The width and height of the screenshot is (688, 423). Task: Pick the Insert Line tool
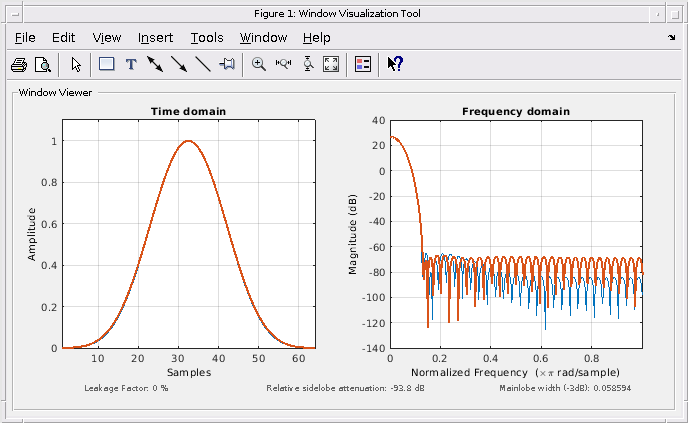click(203, 65)
